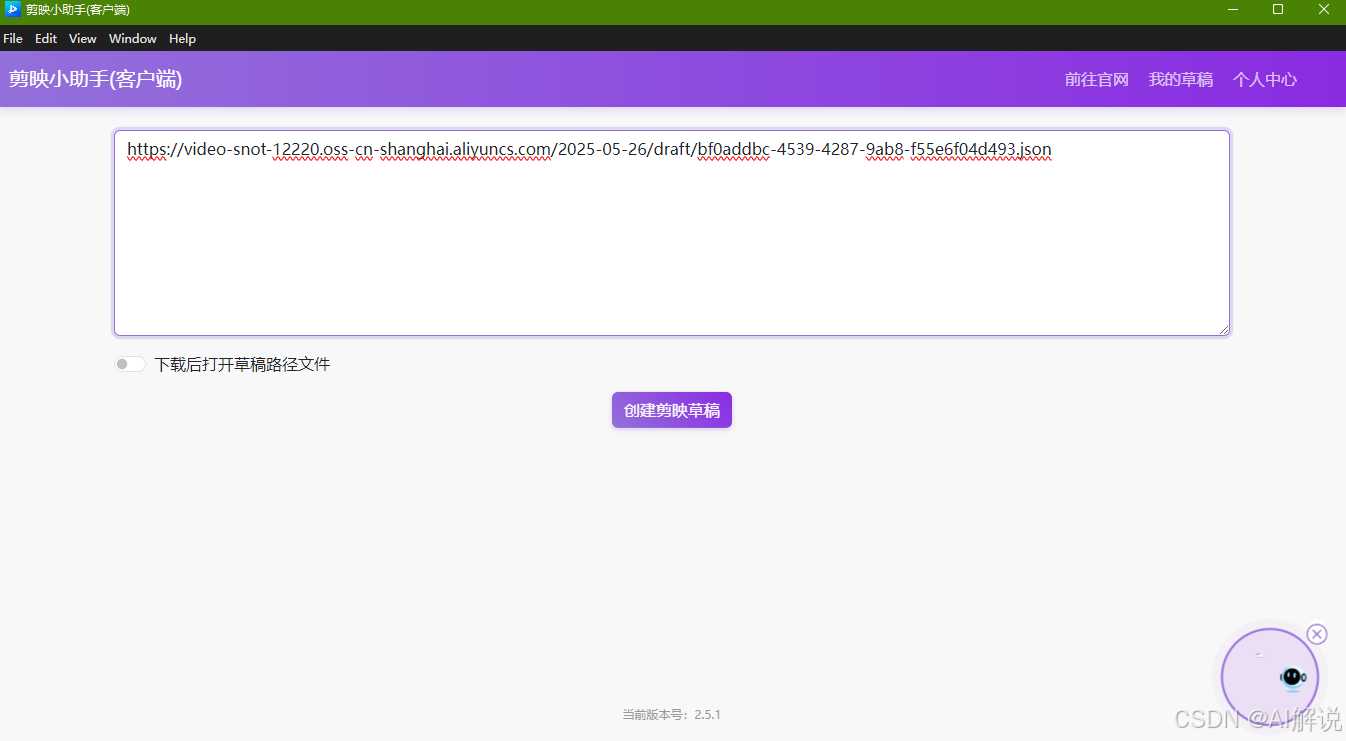
Task: Open 个人中心 page
Action: (1265, 80)
